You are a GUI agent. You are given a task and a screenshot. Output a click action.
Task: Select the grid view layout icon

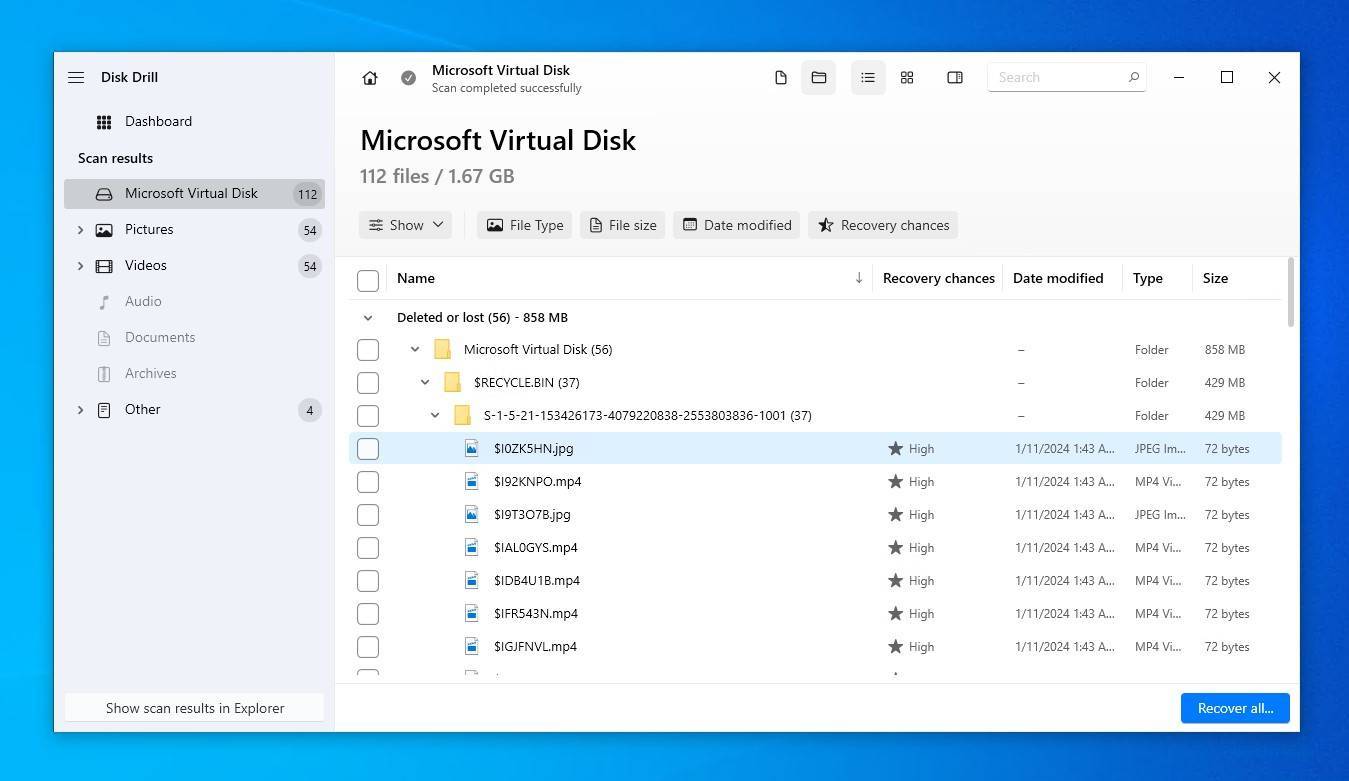pyautogui.click(x=907, y=77)
